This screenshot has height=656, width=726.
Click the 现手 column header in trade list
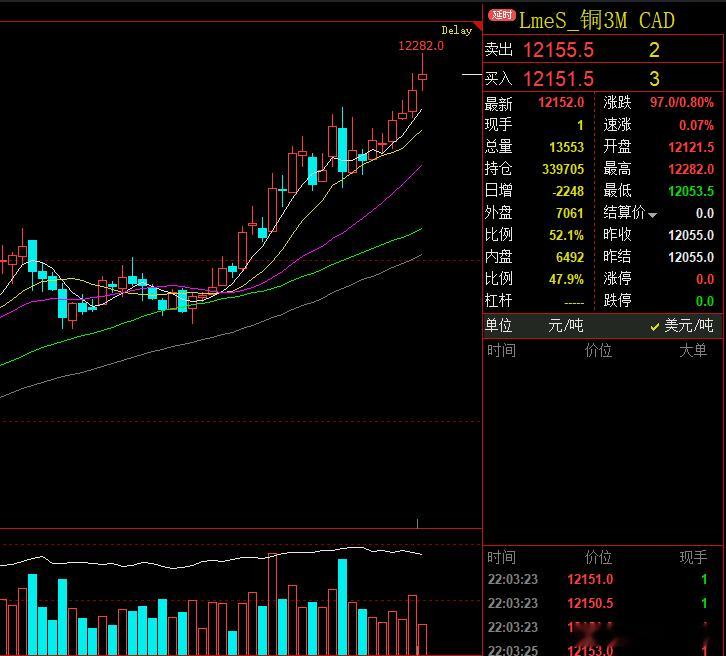point(693,557)
